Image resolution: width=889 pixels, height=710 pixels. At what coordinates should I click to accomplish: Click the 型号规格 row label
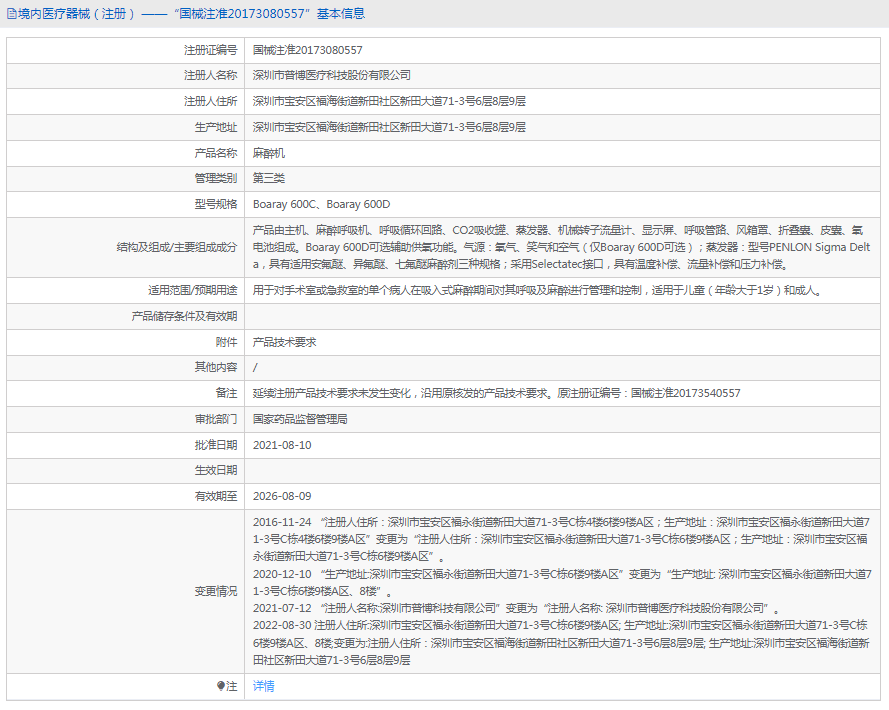(216, 204)
